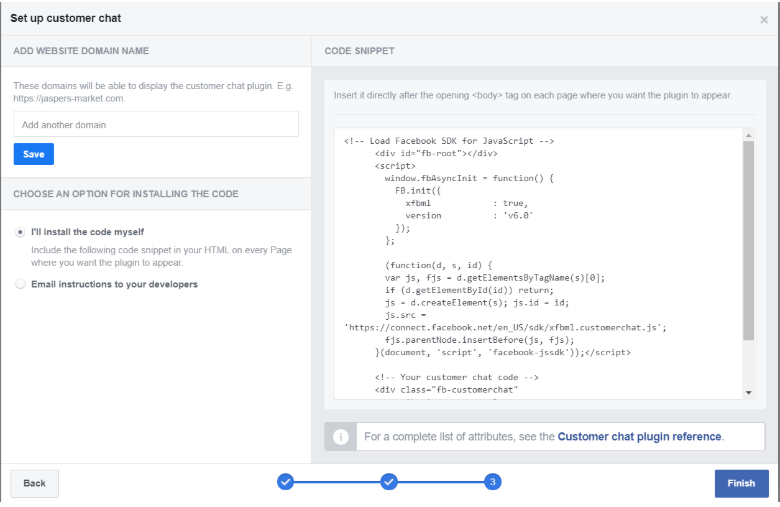Screen dimensions: 780x507
Task: Click the var js, fjs code line
Action: 495,278
